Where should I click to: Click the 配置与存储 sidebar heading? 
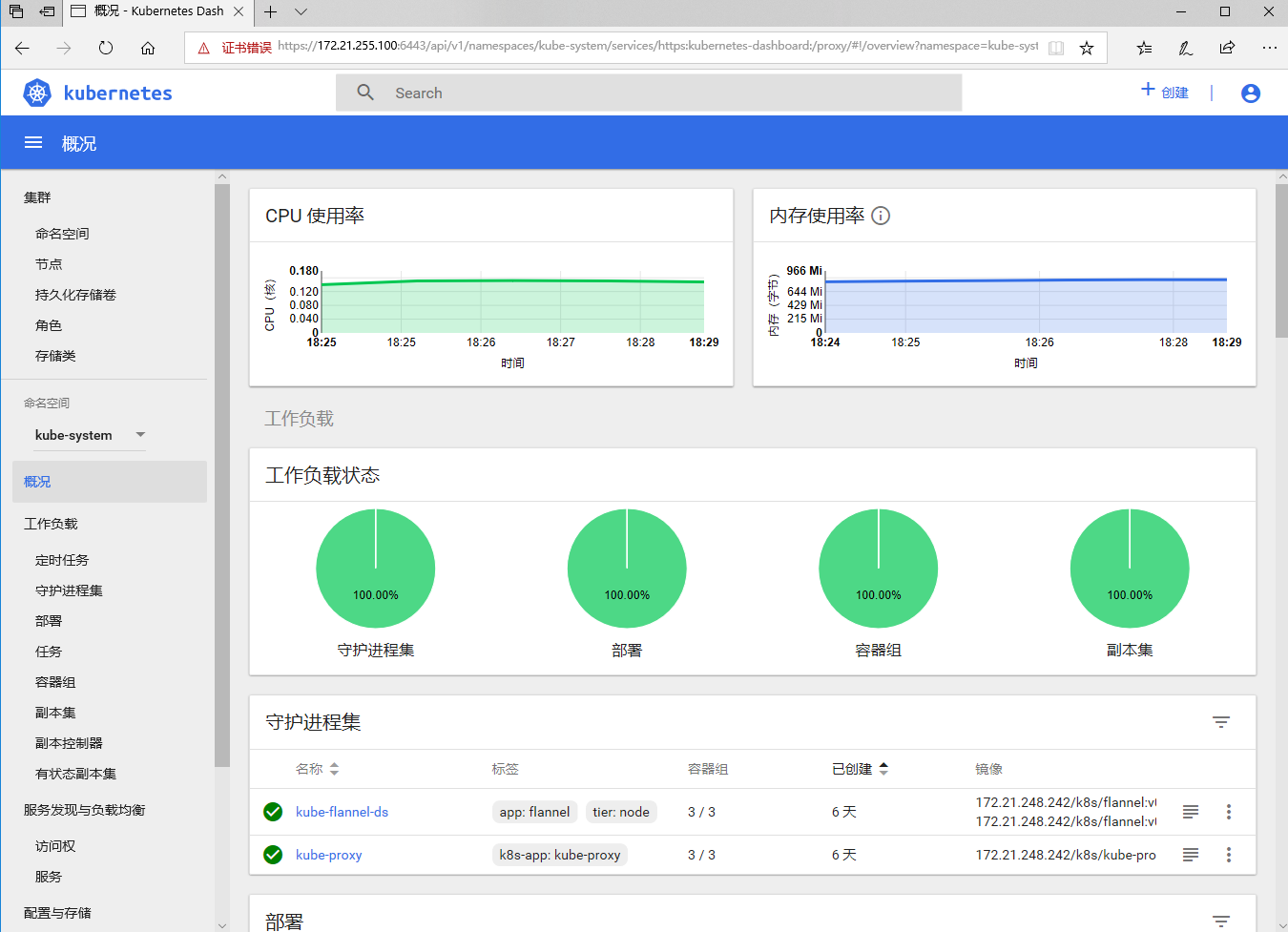click(x=57, y=913)
